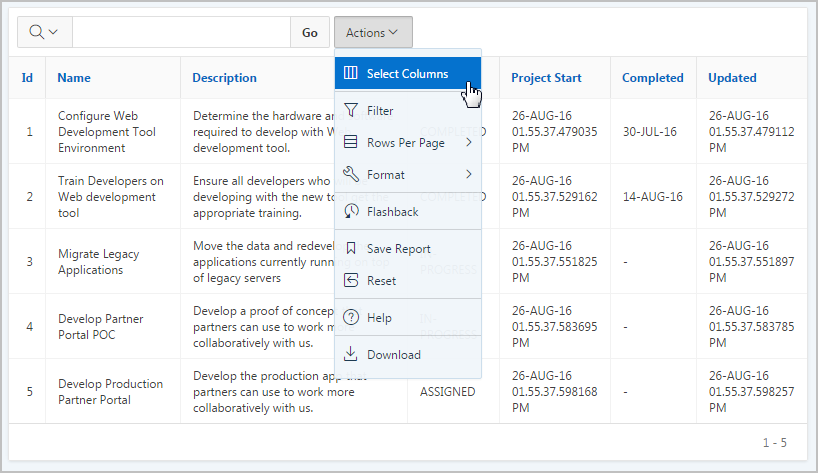Image resolution: width=818 pixels, height=473 pixels.
Task: Click the Updated column header
Action: pyautogui.click(x=732, y=77)
